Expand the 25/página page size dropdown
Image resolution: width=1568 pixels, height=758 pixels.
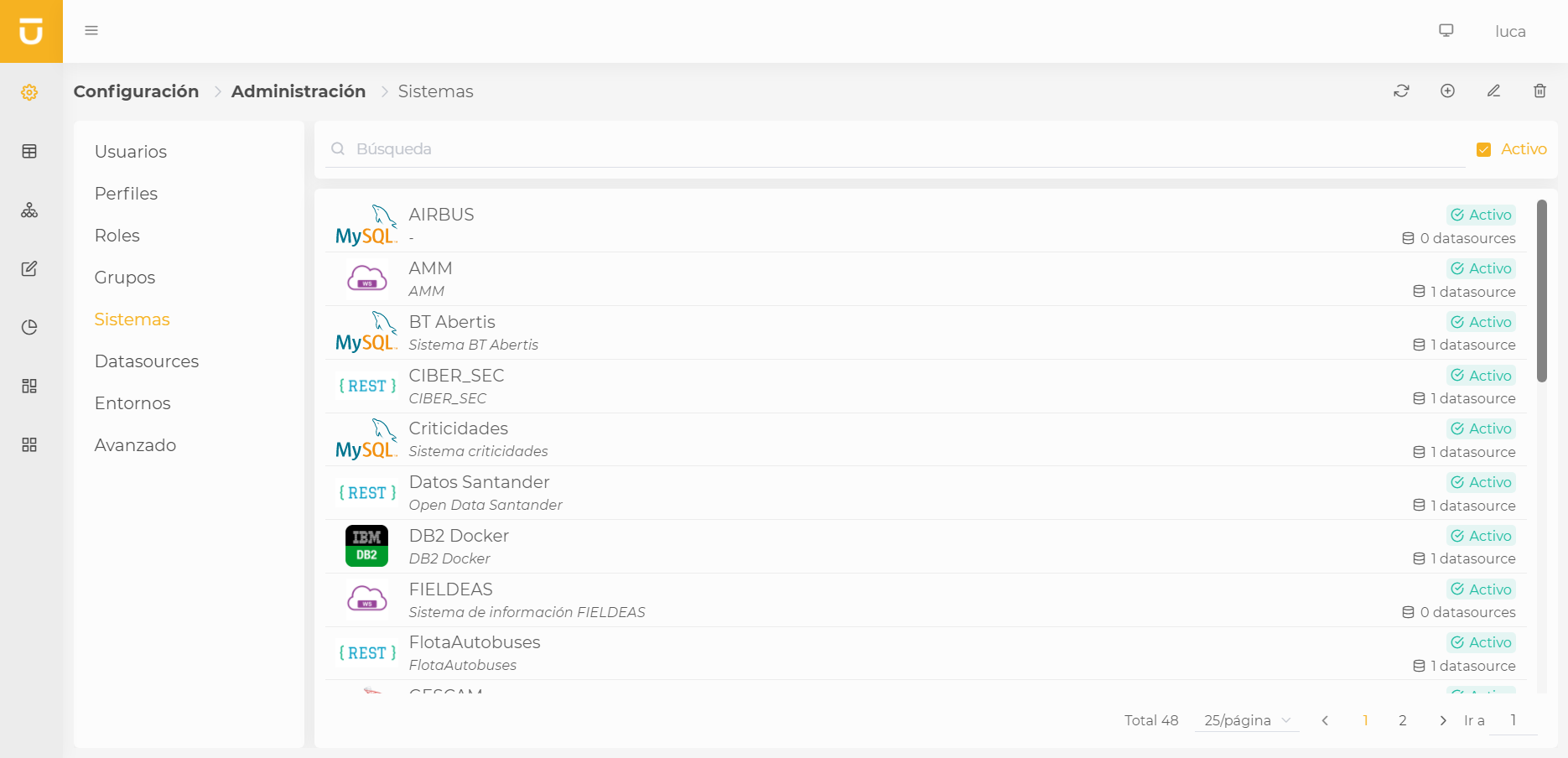pos(1247,720)
